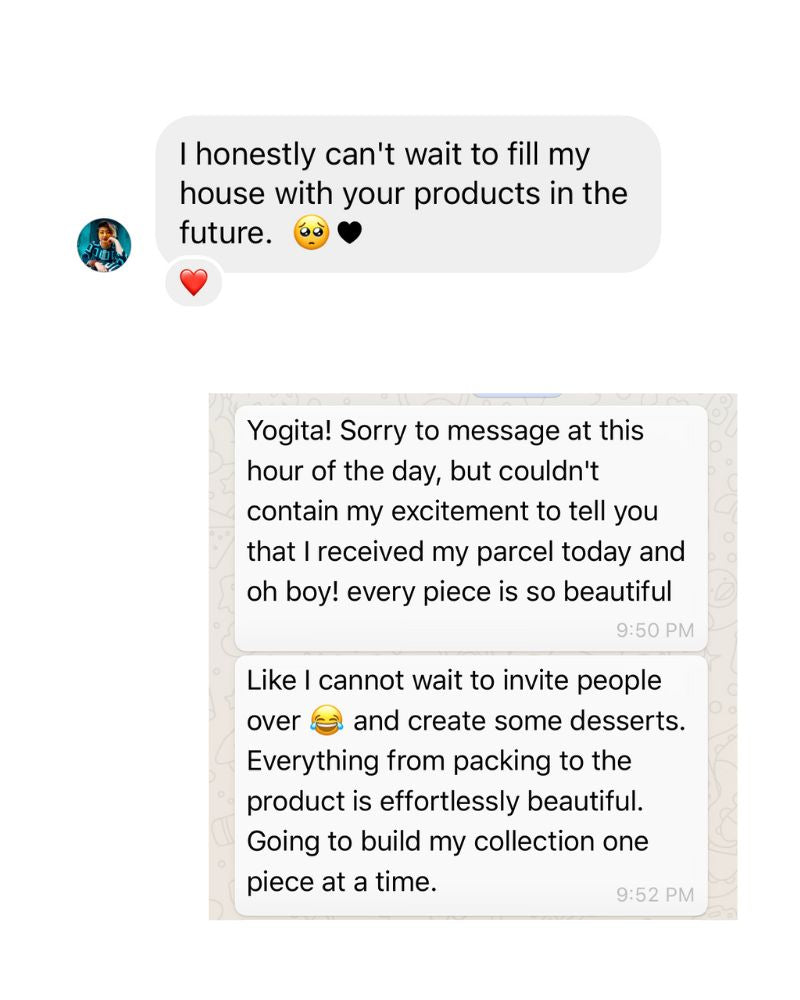Tap the red heart reaction badge
Screen dimensions: 800x1000
193,283
